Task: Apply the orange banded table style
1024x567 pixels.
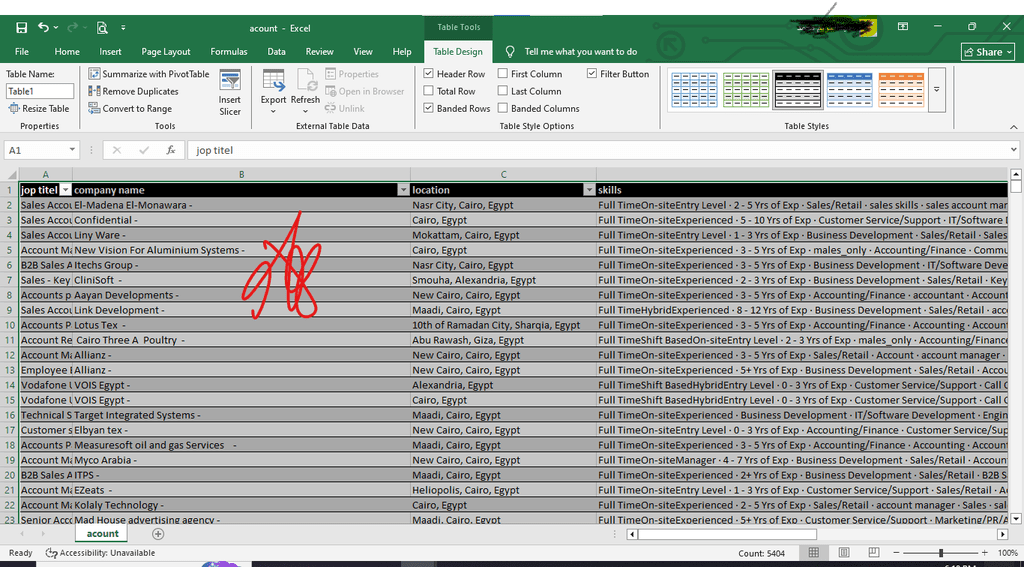Action: [901, 89]
